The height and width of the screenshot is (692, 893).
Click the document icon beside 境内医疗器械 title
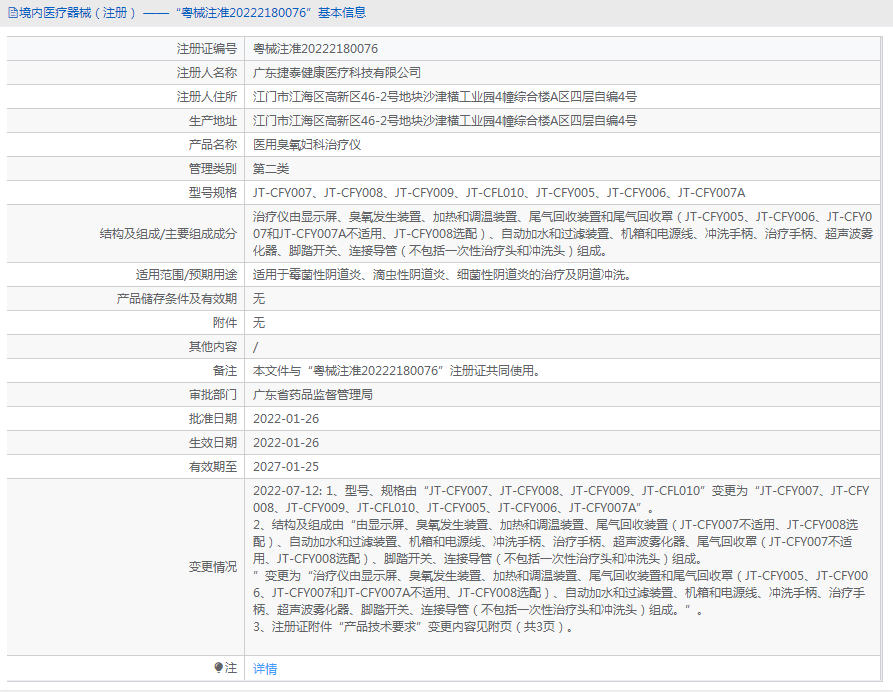click(11, 13)
